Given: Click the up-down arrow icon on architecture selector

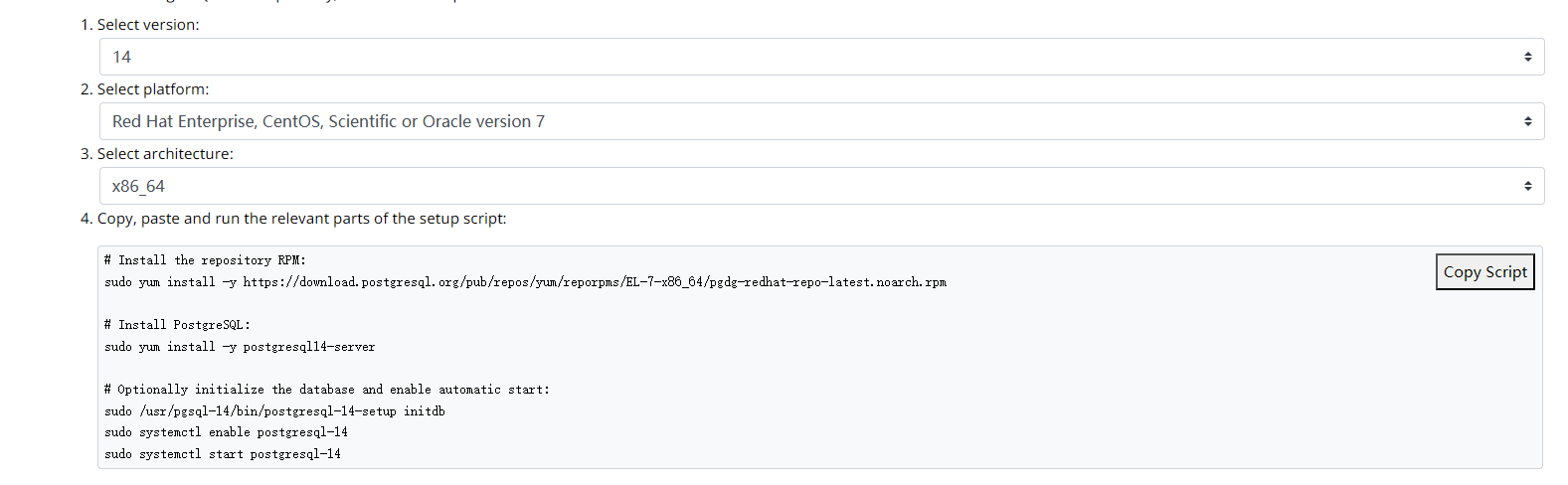Looking at the screenshot, I should pos(1527,186).
